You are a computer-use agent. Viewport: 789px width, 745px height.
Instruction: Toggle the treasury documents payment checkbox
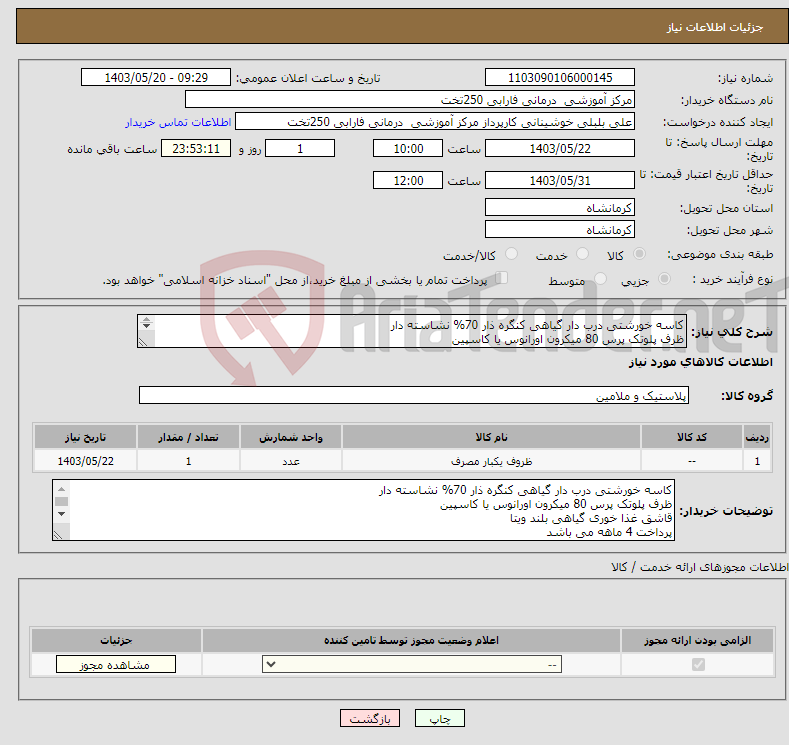point(502,278)
